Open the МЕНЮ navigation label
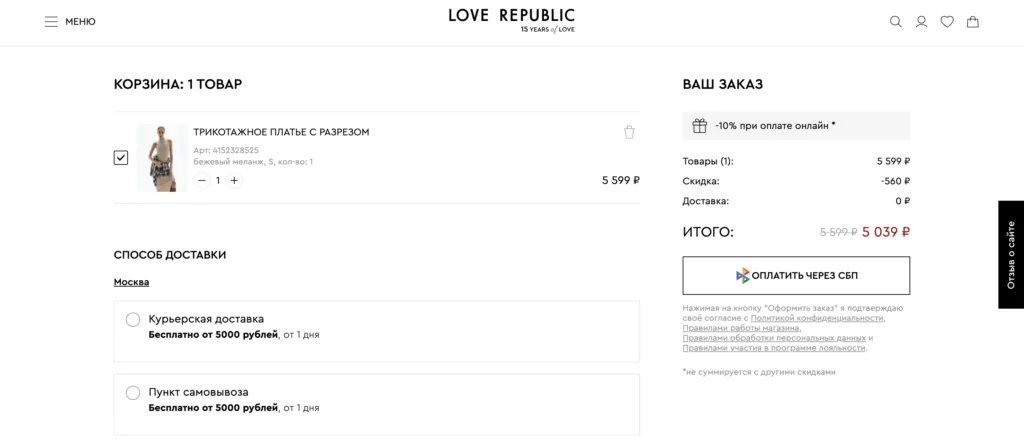Image resolution: width=1024 pixels, height=444 pixels. (x=81, y=22)
